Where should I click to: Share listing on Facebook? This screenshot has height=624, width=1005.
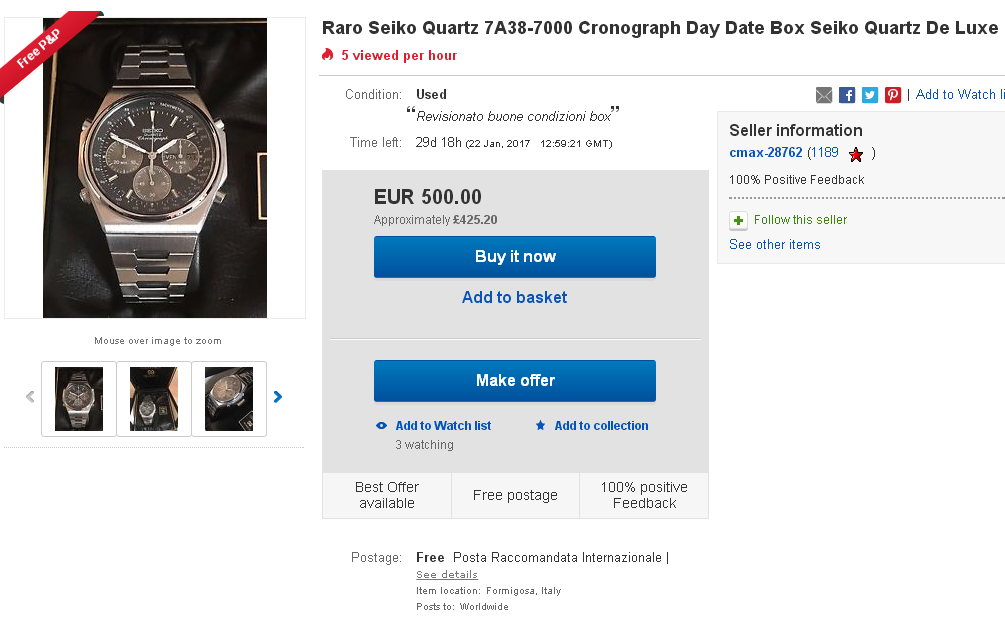click(x=847, y=95)
